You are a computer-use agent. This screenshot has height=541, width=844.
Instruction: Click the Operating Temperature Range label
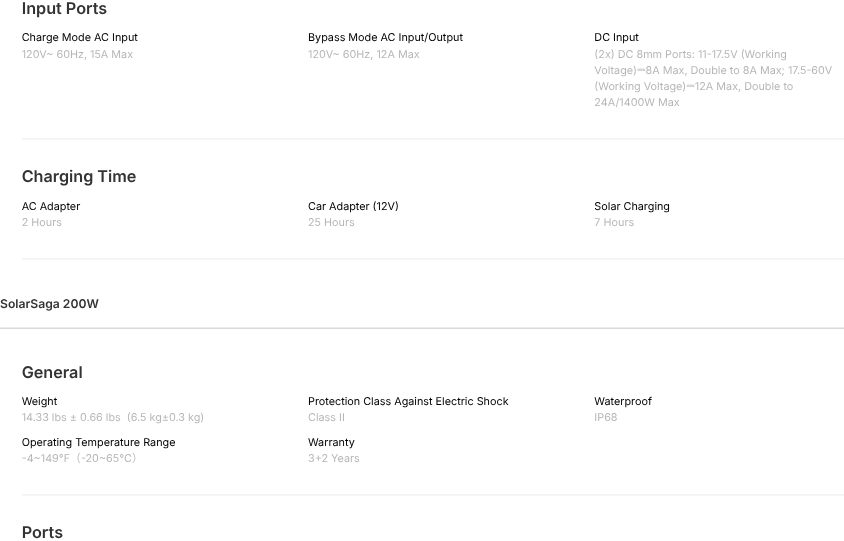point(98,442)
